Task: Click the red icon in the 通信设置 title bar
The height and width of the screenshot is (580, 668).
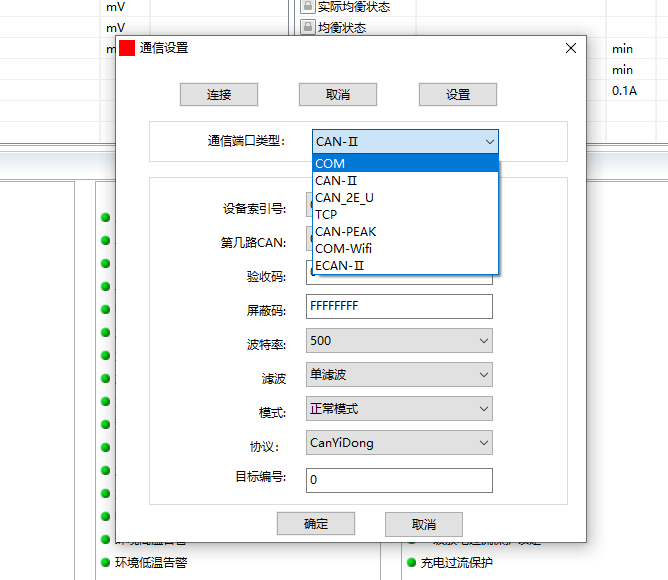Action: (127, 48)
